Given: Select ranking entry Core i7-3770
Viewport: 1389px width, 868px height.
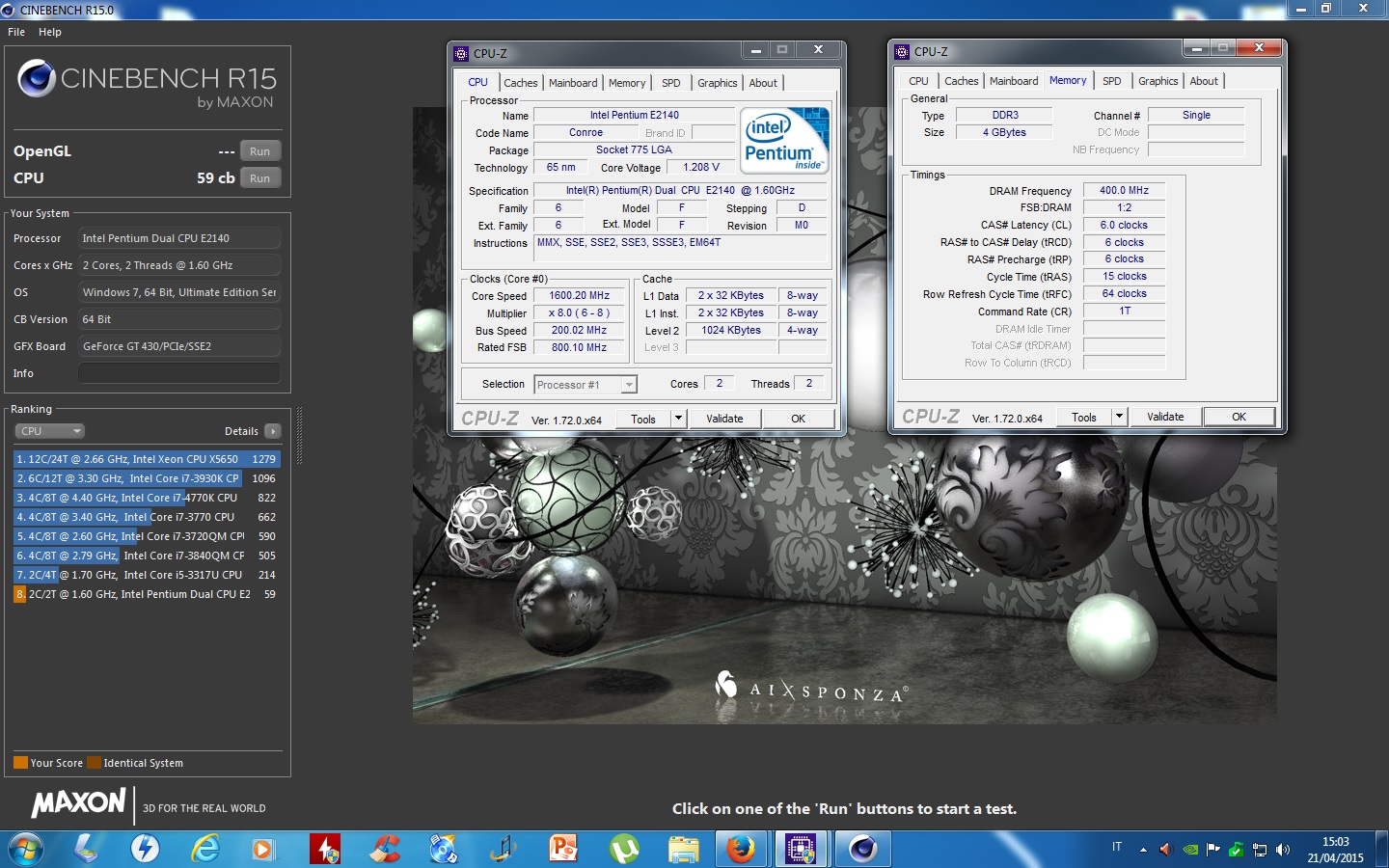Looking at the screenshot, I should click(147, 517).
